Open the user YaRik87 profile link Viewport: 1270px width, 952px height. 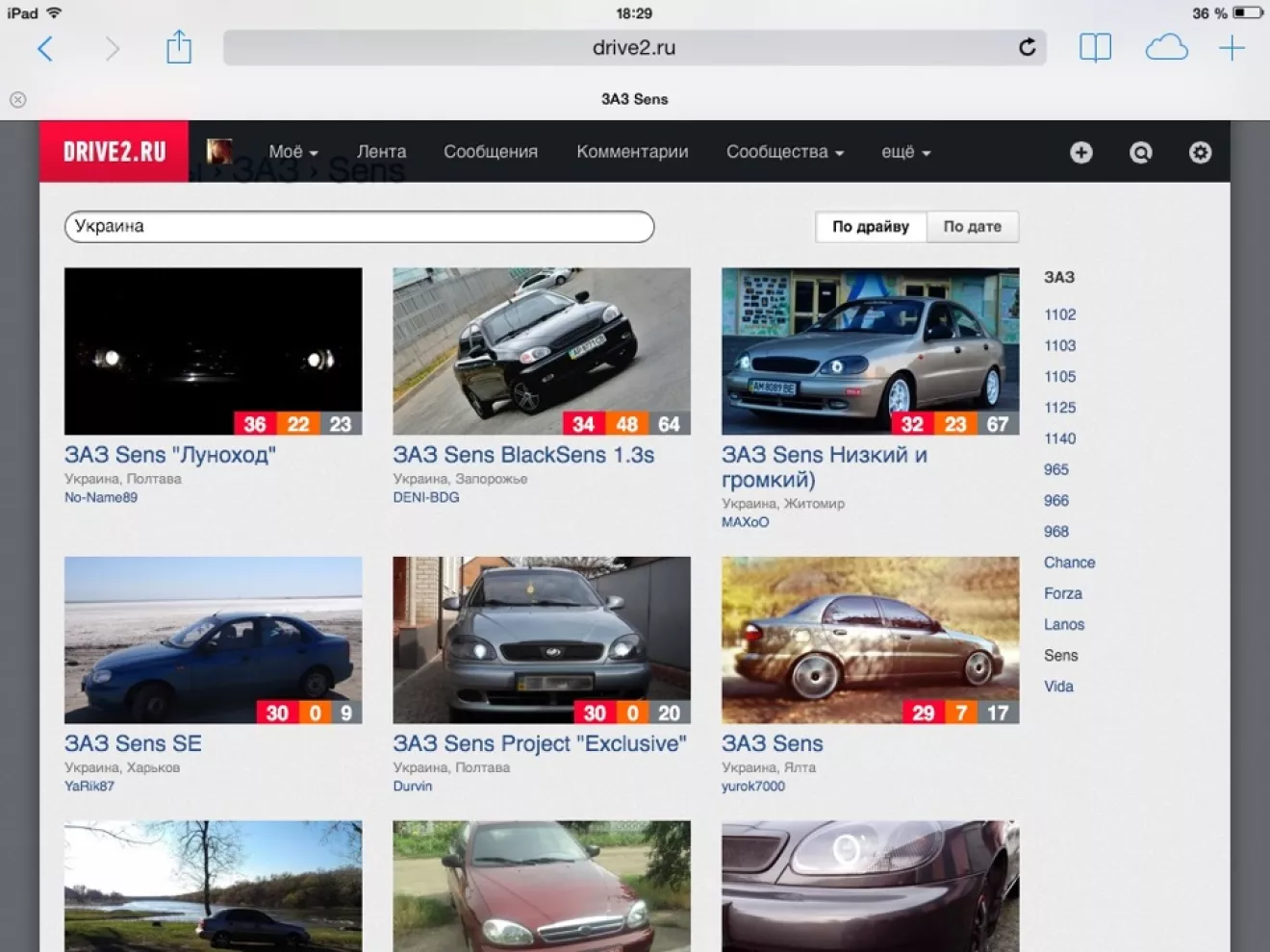[x=89, y=786]
